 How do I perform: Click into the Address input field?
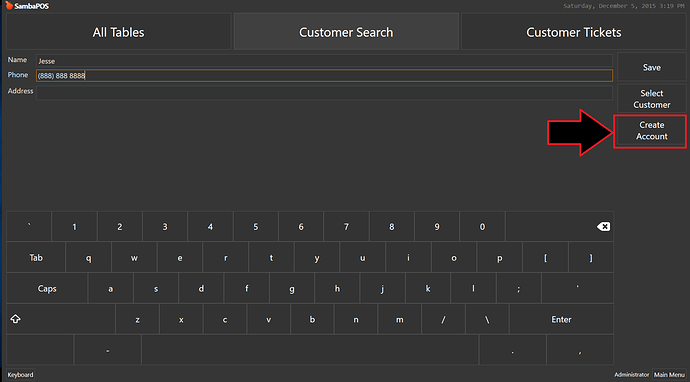tap(324, 92)
